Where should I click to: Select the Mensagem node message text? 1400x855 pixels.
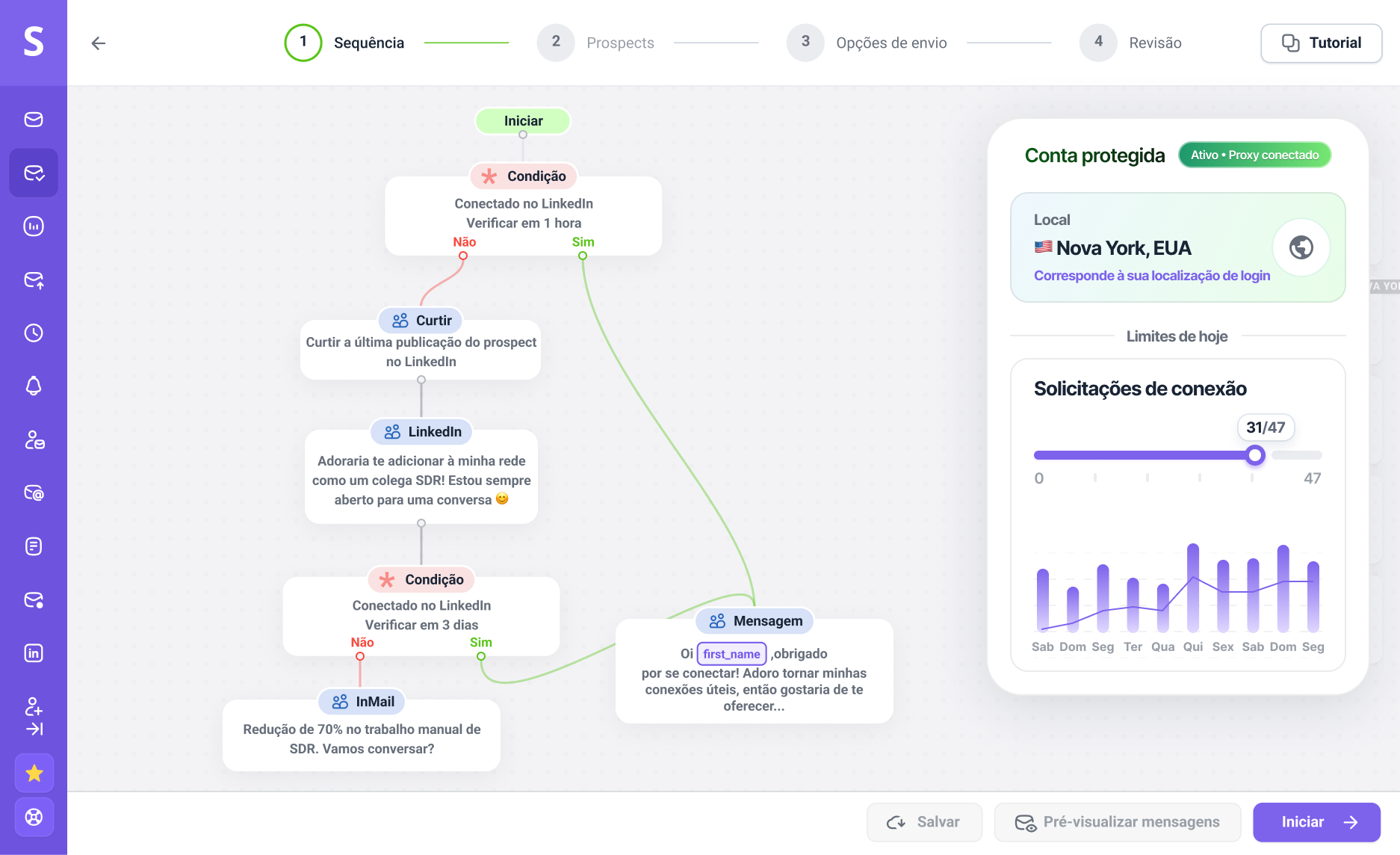pyautogui.click(x=754, y=679)
